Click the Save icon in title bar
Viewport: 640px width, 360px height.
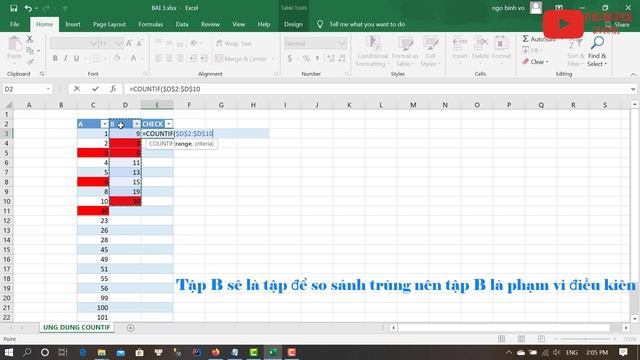(13, 8)
